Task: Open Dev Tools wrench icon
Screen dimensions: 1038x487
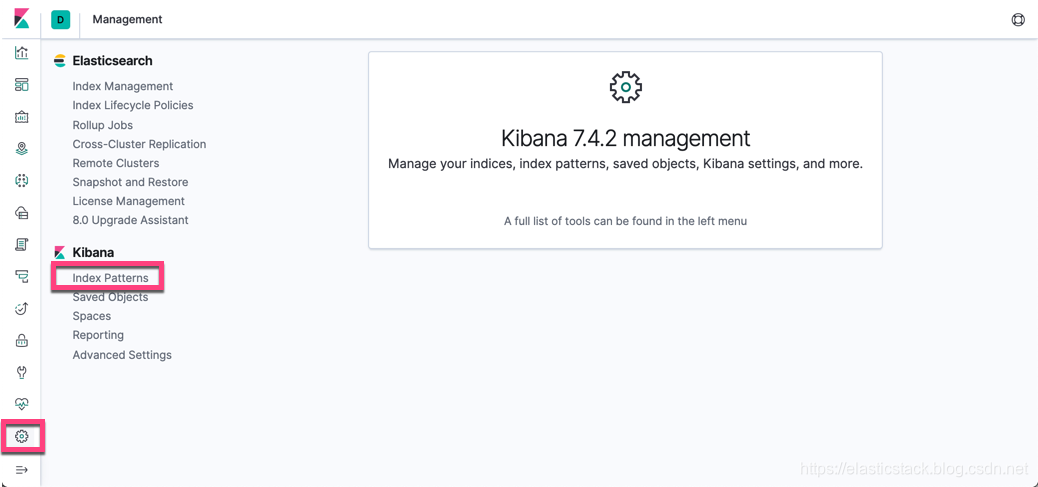Action: coord(22,372)
